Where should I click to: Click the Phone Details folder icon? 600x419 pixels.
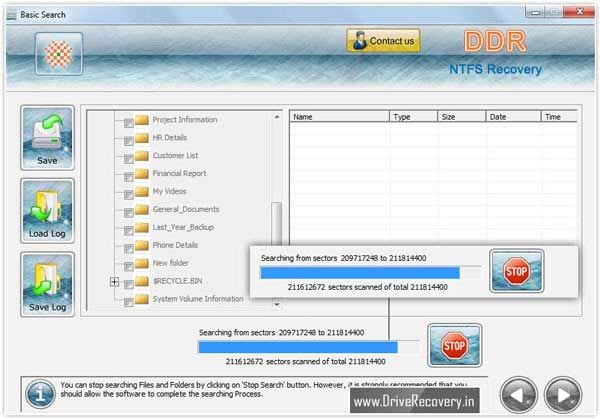coord(142,245)
